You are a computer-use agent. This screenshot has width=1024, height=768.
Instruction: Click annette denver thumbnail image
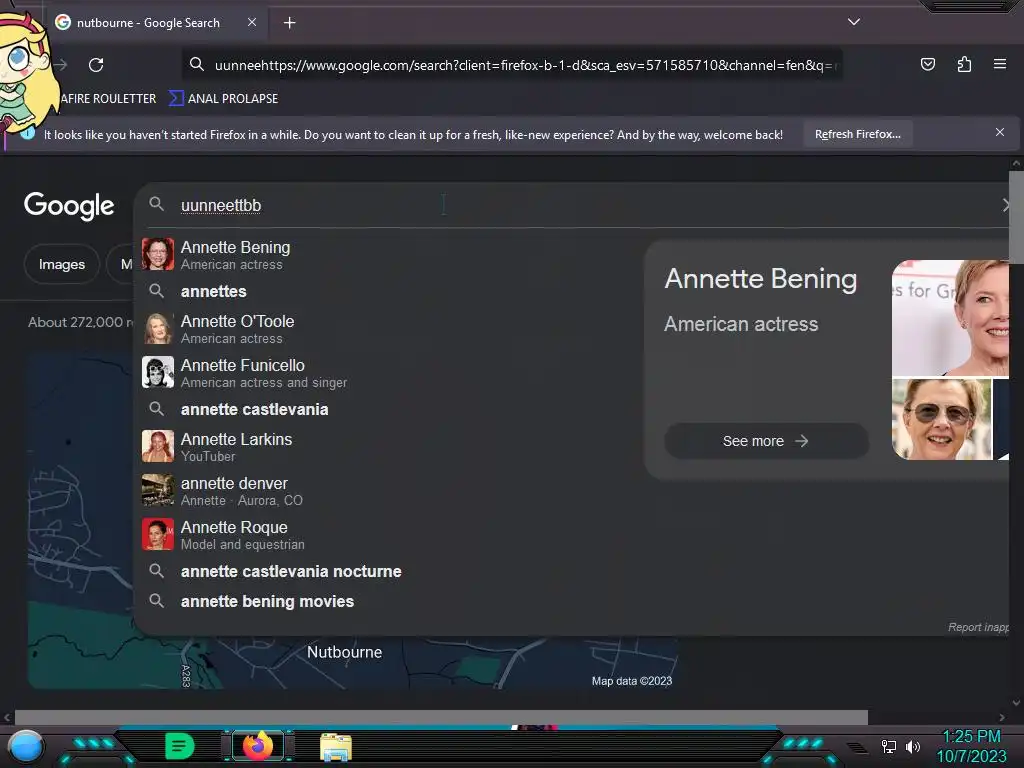point(158,490)
